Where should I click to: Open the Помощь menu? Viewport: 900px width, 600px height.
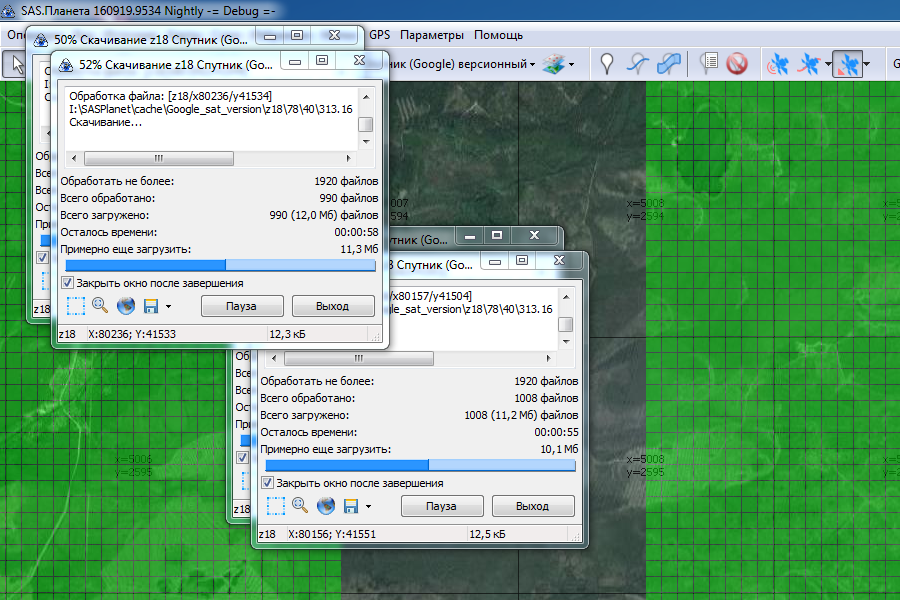coord(498,35)
